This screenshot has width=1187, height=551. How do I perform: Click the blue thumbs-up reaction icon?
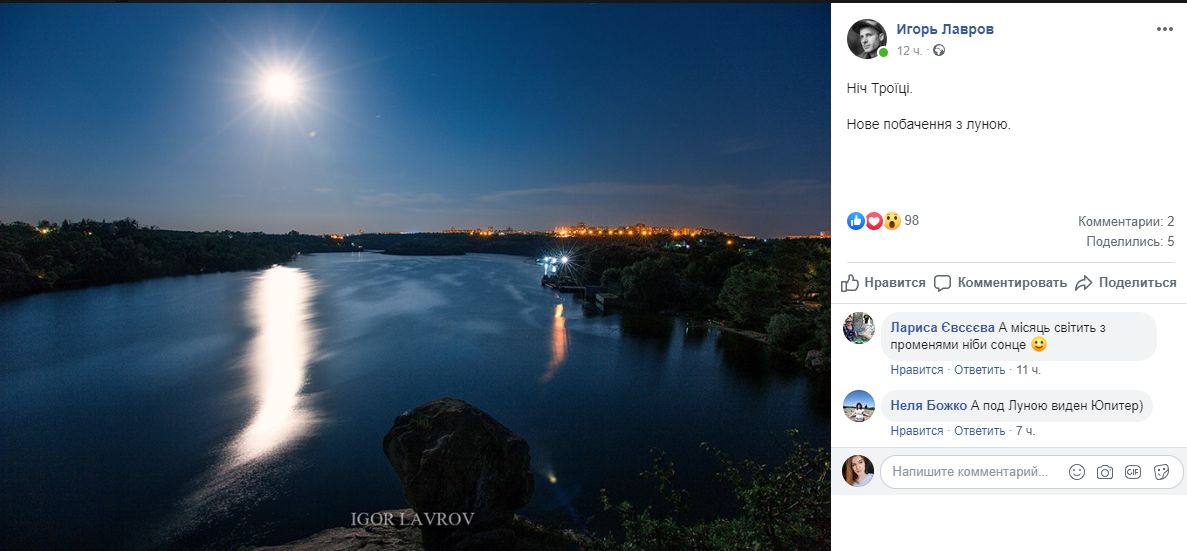point(856,220)
